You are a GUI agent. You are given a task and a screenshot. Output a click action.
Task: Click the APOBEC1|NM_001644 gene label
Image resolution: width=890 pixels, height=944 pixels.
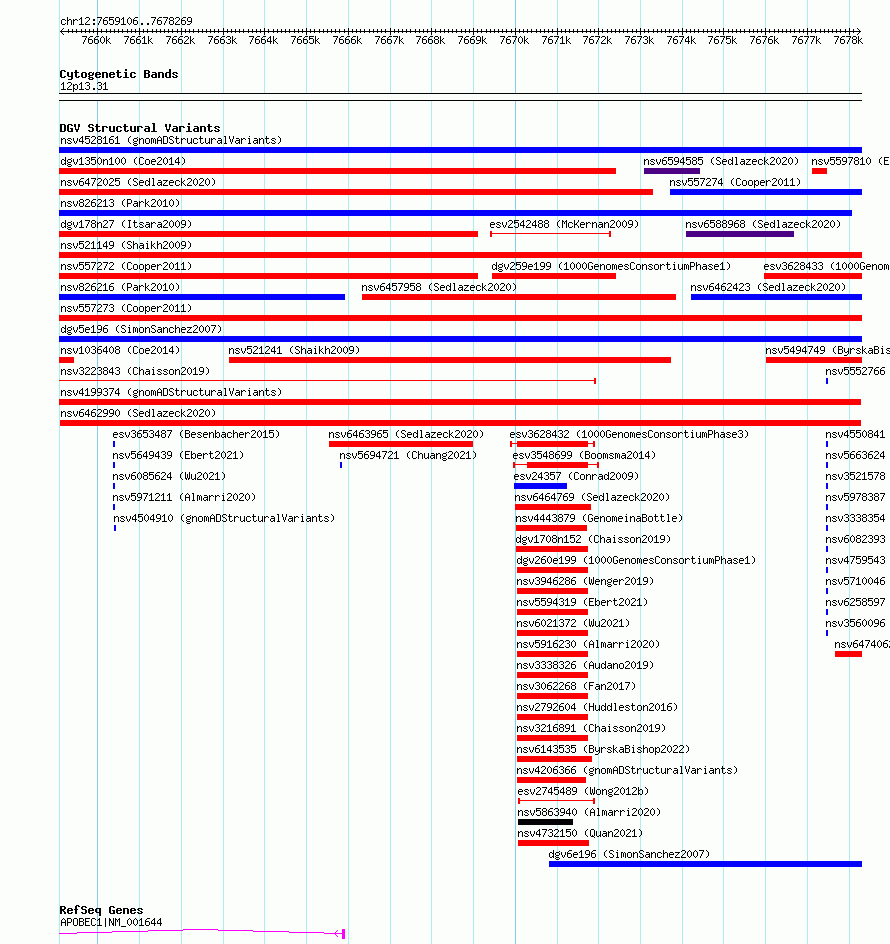[111, 923]
